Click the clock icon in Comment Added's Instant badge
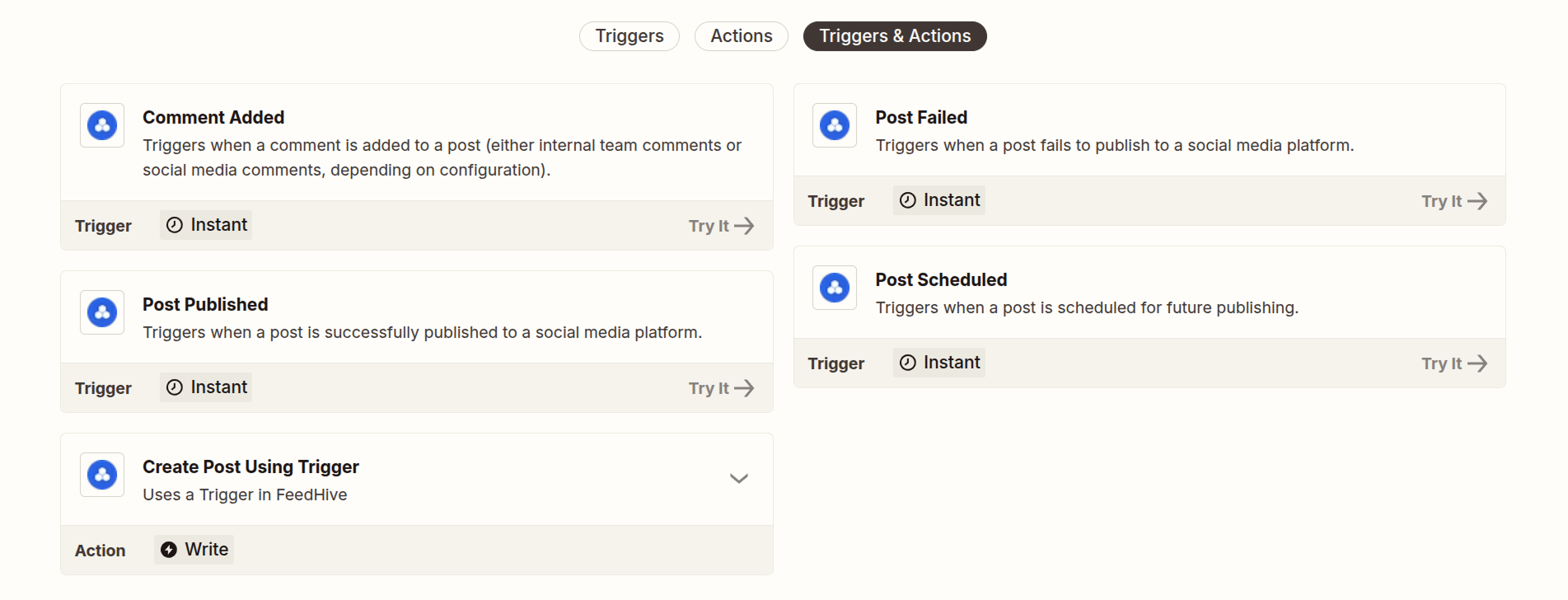1568x600 pixels. coord(175,225)
